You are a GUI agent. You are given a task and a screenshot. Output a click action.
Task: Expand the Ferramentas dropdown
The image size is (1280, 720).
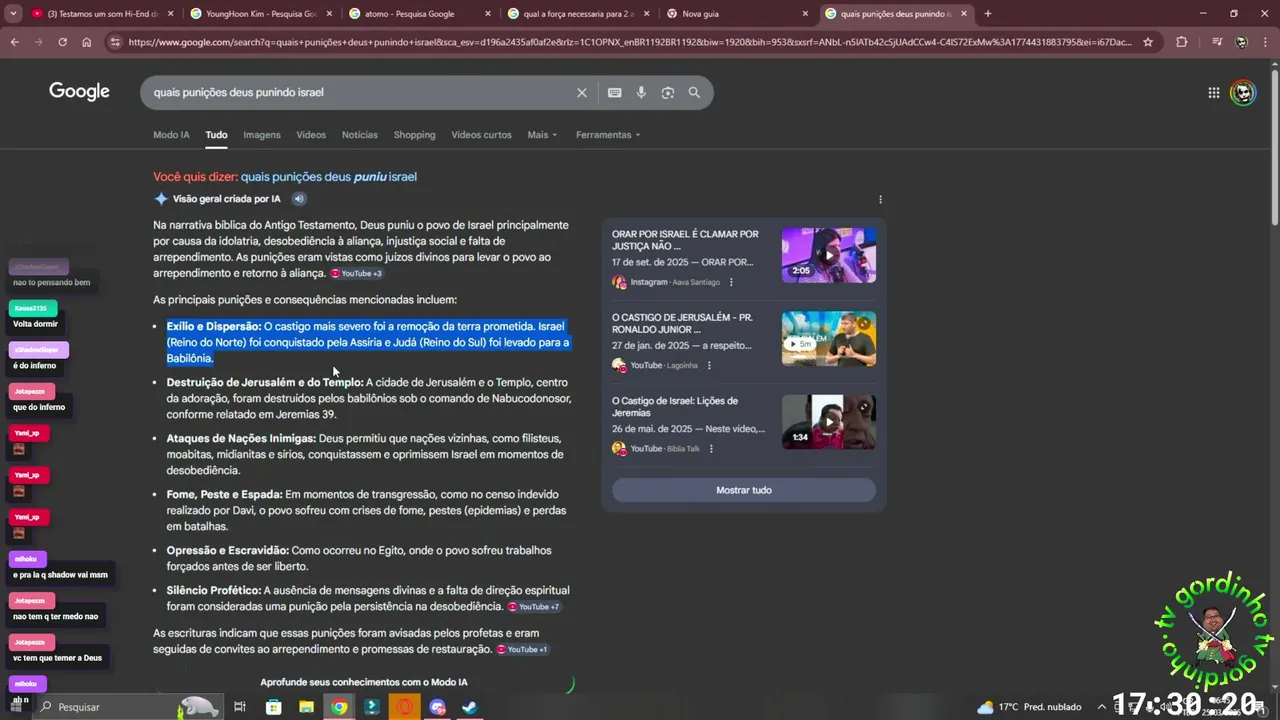608,135
